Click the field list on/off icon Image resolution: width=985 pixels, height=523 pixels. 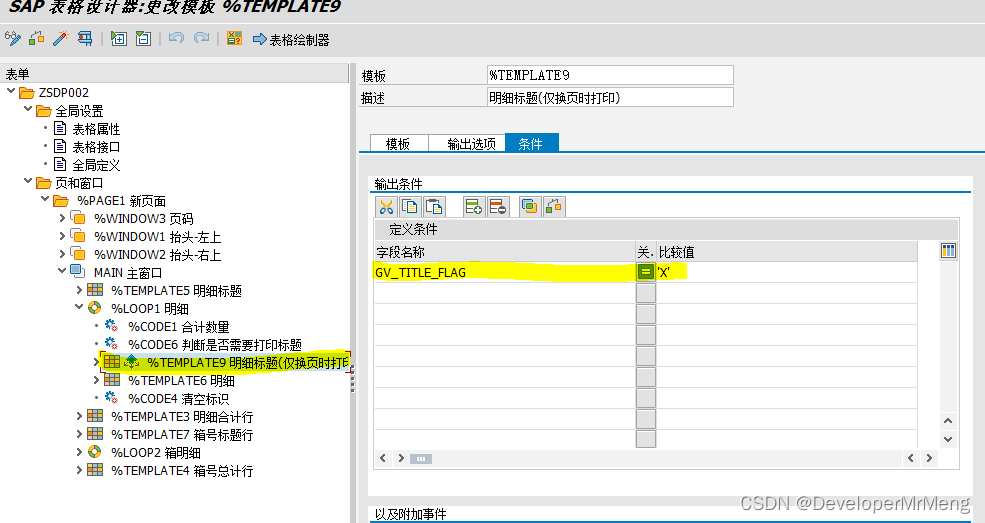(x=234, y=39)
